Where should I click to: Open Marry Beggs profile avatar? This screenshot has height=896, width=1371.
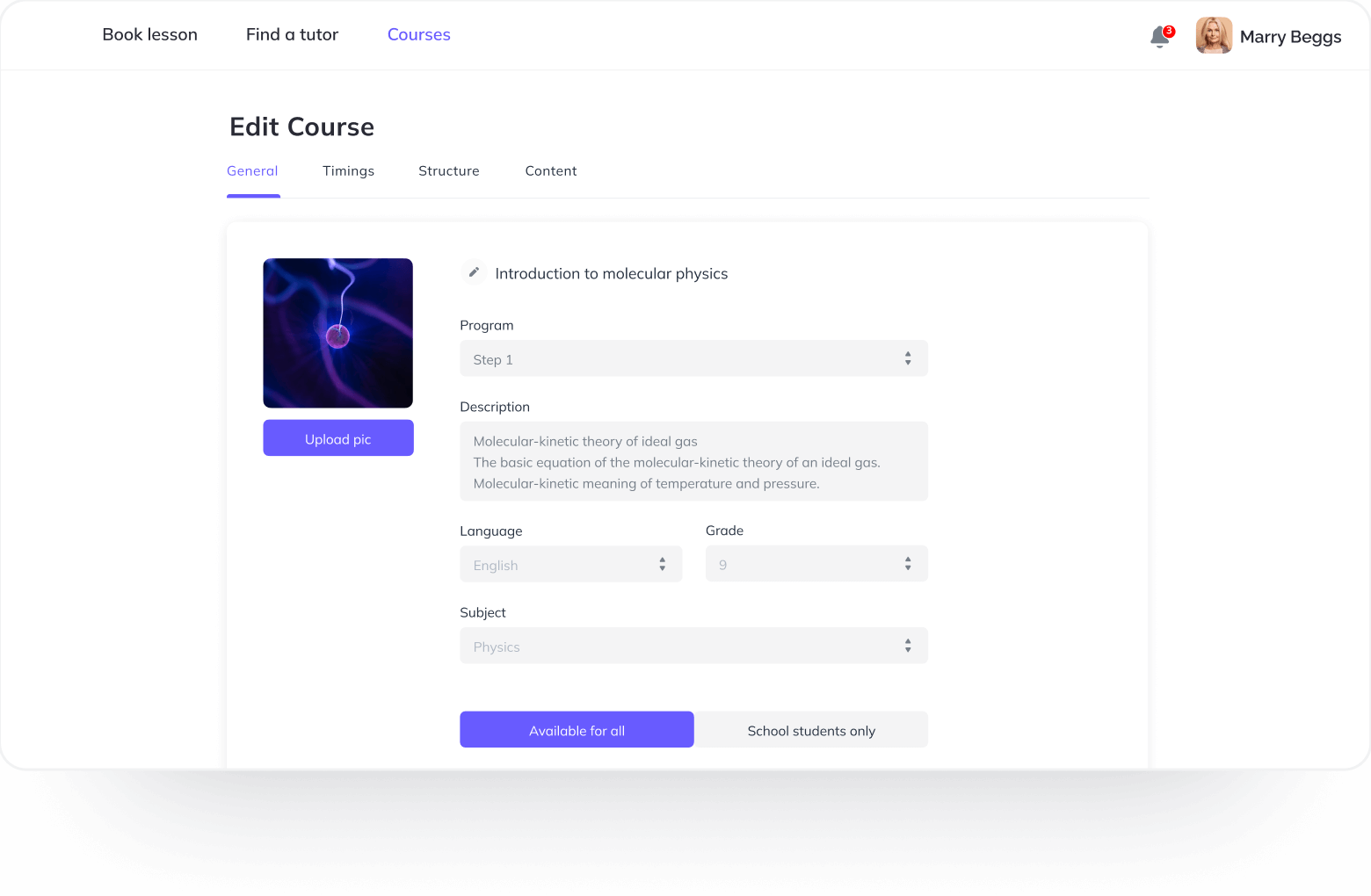1214,36
